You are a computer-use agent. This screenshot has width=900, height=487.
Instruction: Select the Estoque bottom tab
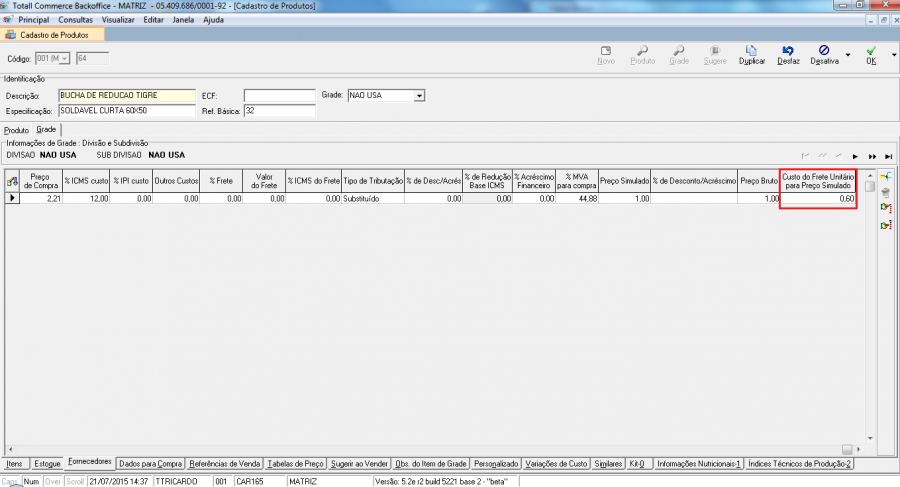[x=48, y=465]
